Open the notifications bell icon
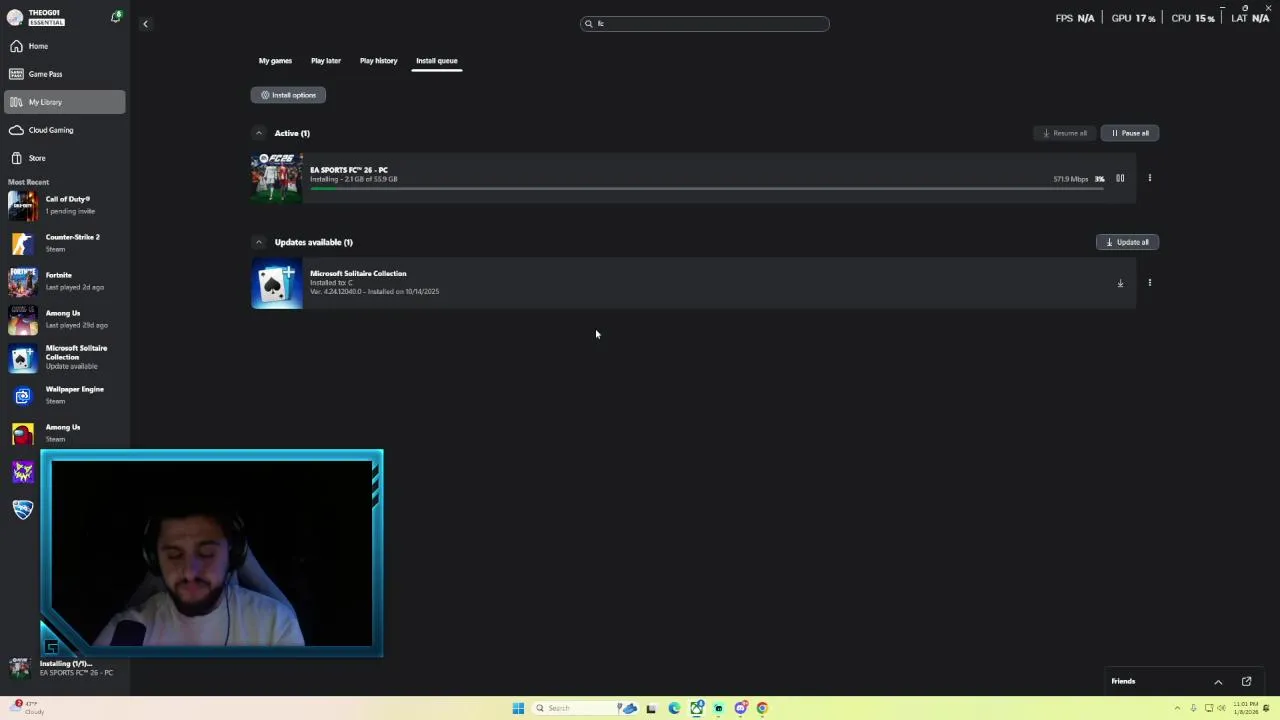 [116, 17]
